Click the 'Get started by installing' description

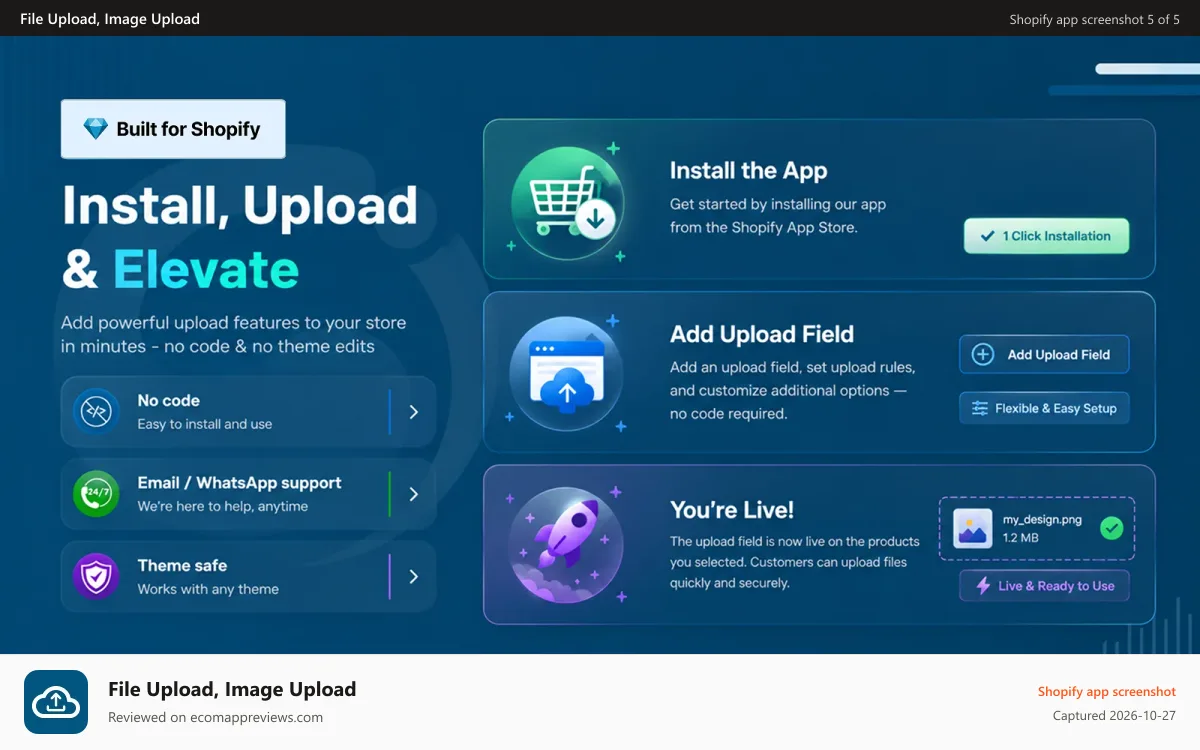(778, 215)
